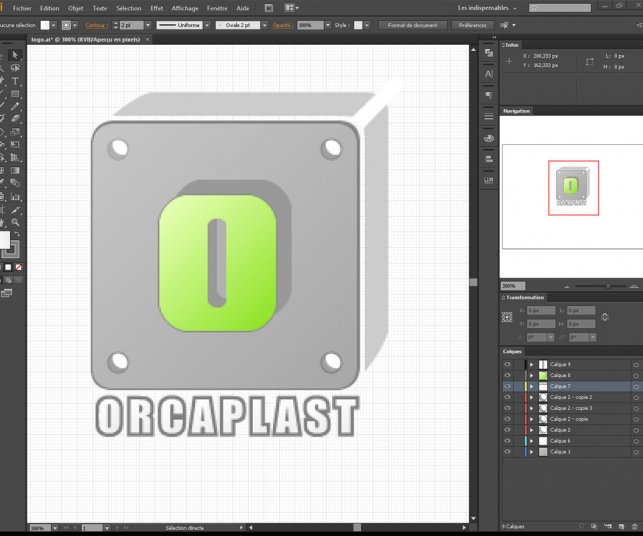Expand Calque 8 layer contents
Viewport: 643px width, 536px height.
(x=531, y=375)
